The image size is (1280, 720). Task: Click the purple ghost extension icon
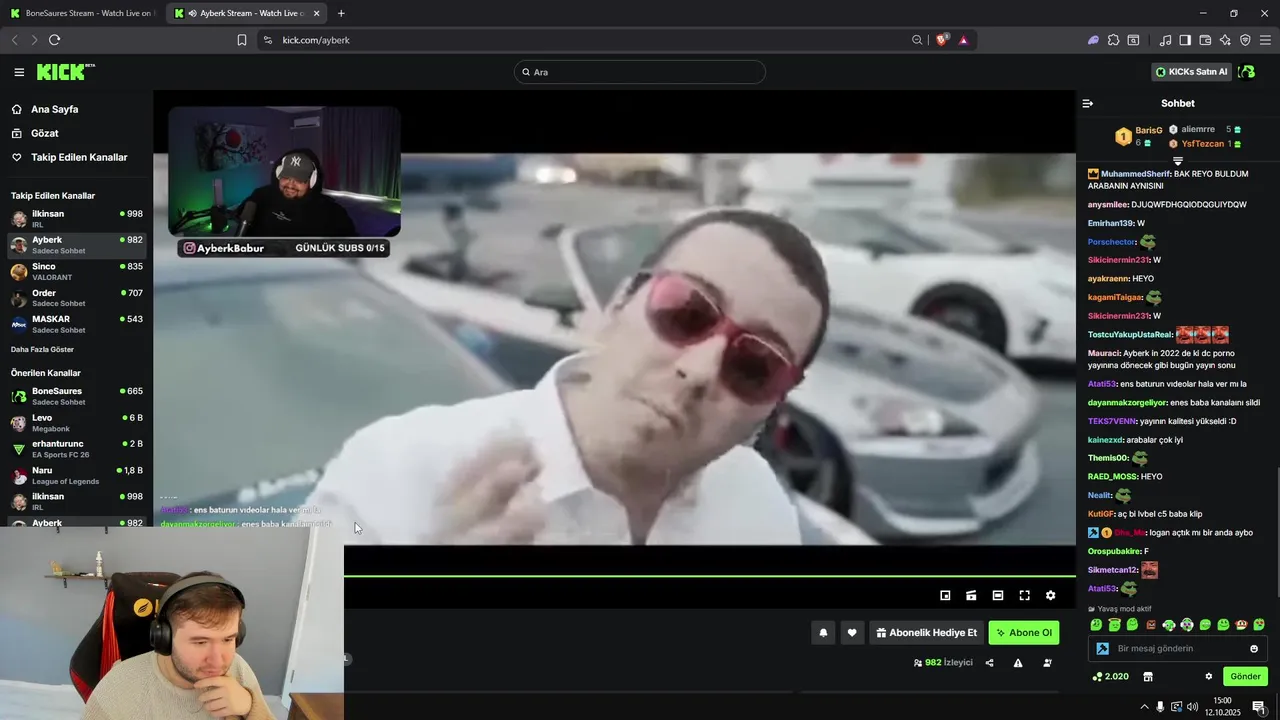(1093, 40)
